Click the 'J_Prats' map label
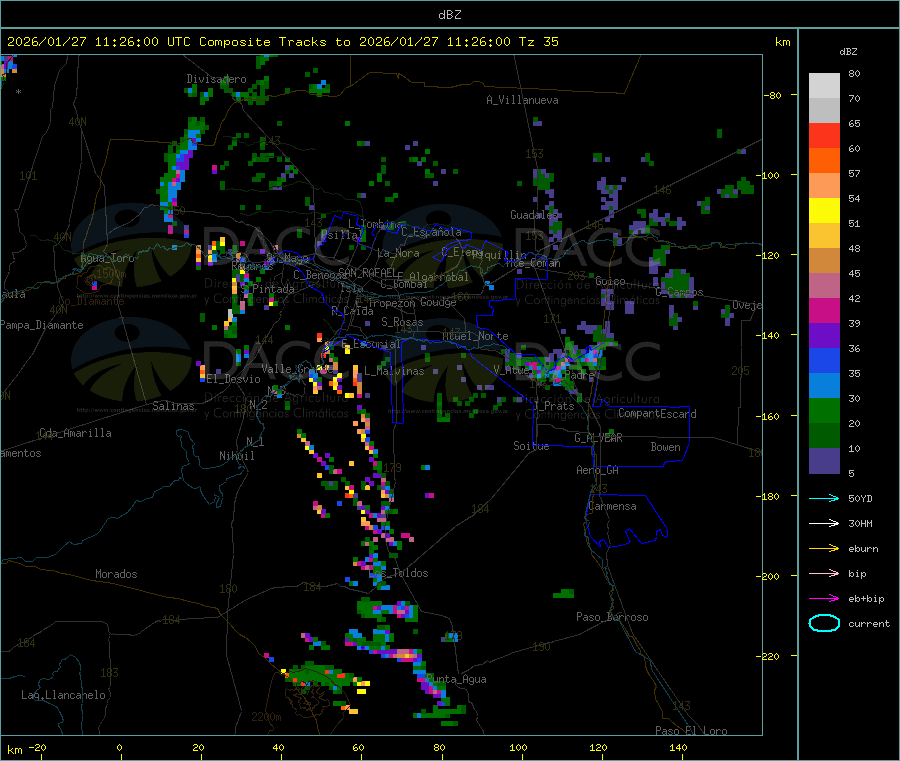 [x=553, y=406]
